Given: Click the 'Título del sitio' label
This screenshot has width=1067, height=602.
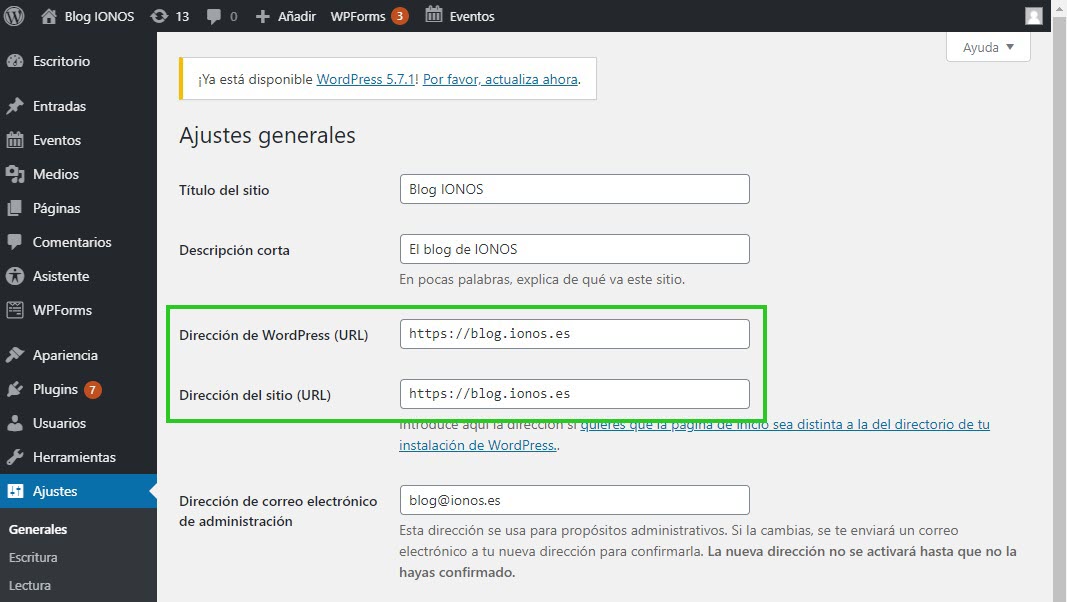Looking at the screenshot, I should click(x=224, y=190).
